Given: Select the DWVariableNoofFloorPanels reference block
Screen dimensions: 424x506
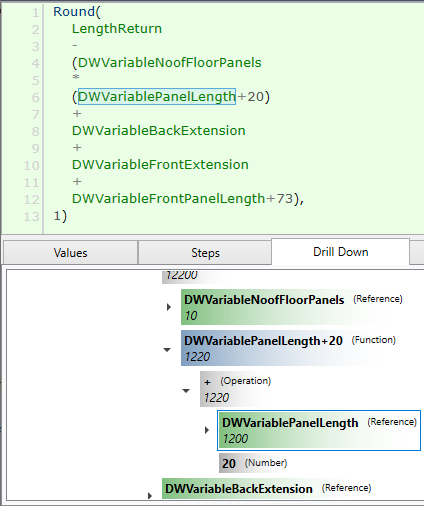Looking at the screenshot, I should click(x=293, y=307).
